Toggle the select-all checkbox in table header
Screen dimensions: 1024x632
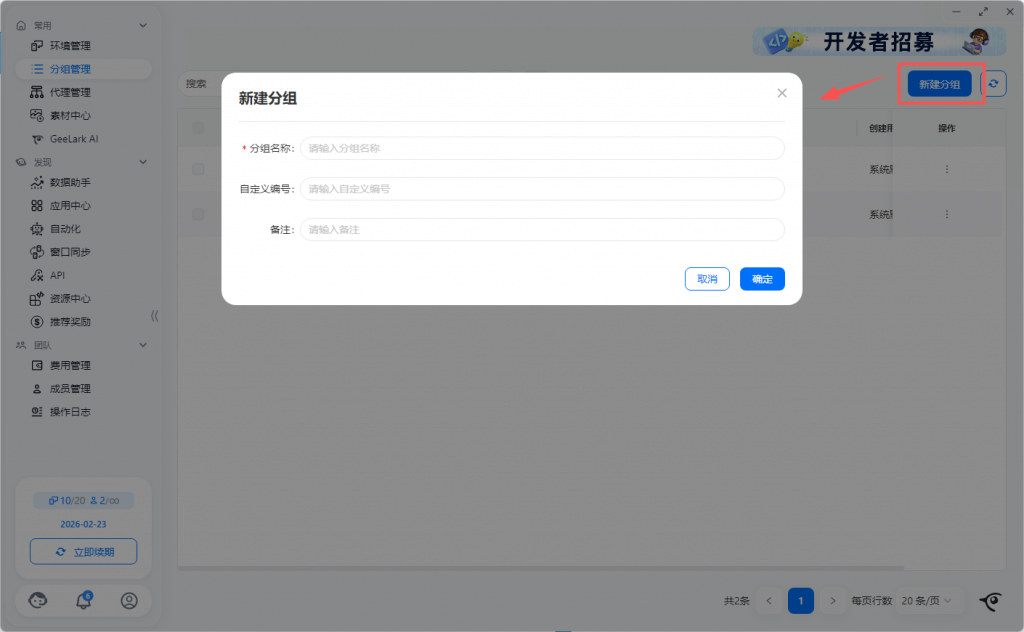click(x=198, y=128)
